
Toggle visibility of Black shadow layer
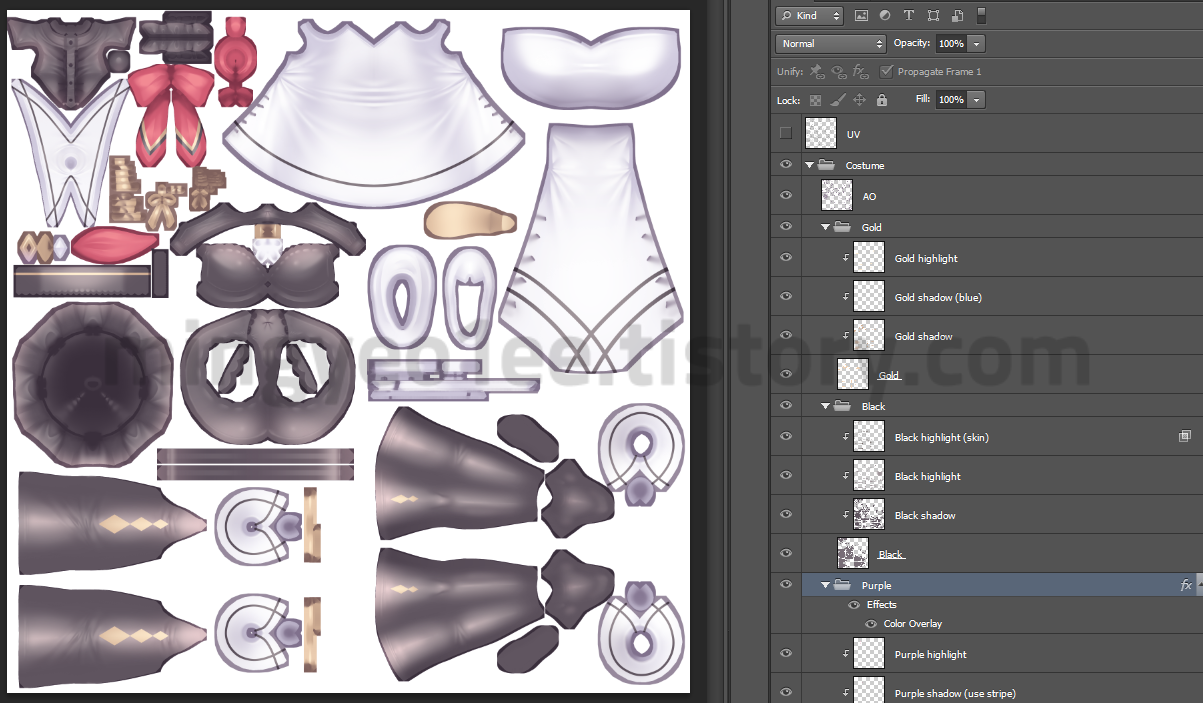[785, 515]
